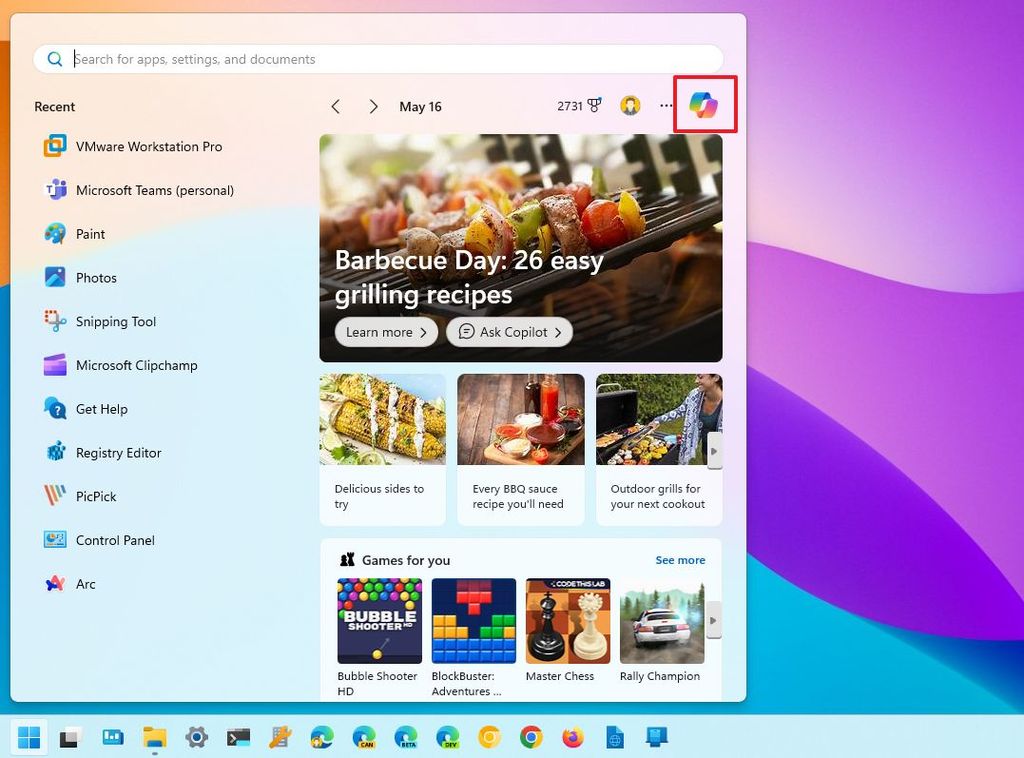The height and width of the screenshot is (758, 1024).
Task: Open See more in Games for you
Action: [680, 560]
